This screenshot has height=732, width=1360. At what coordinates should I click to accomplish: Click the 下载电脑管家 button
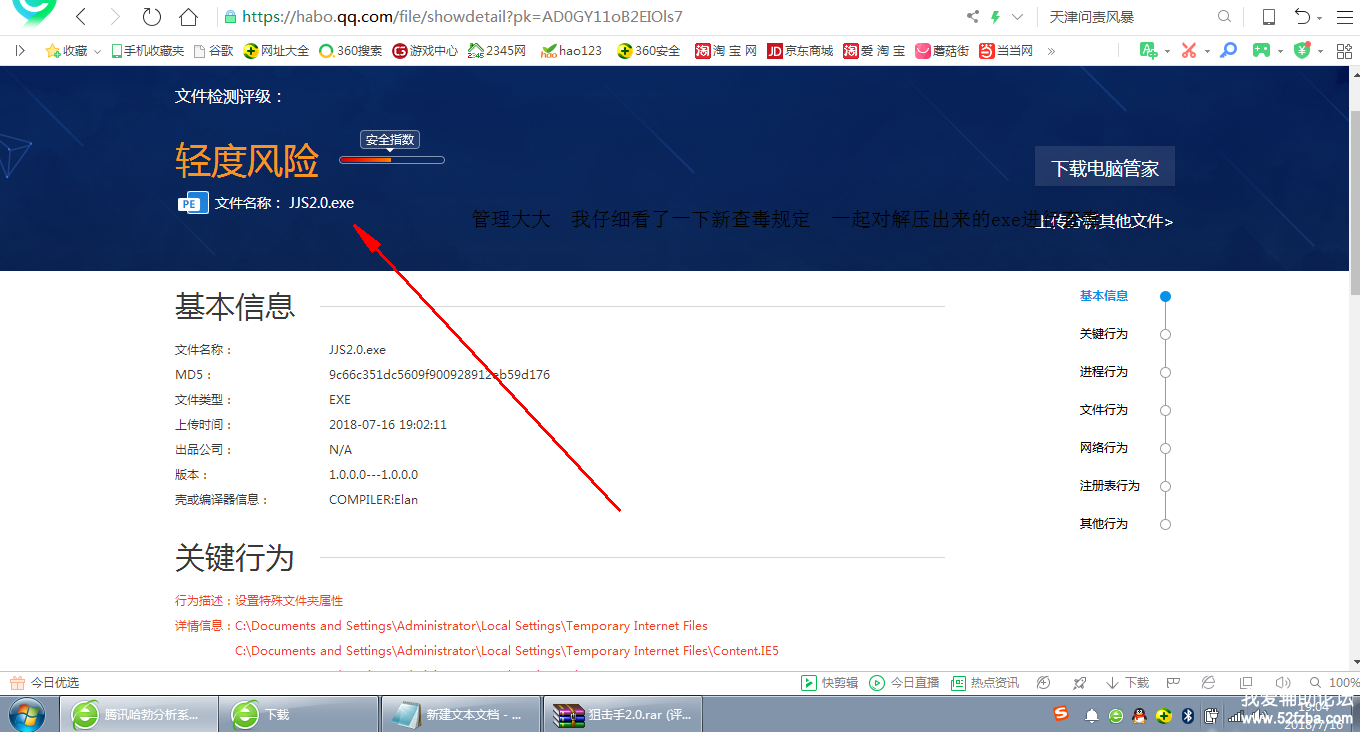(1105, 168)
